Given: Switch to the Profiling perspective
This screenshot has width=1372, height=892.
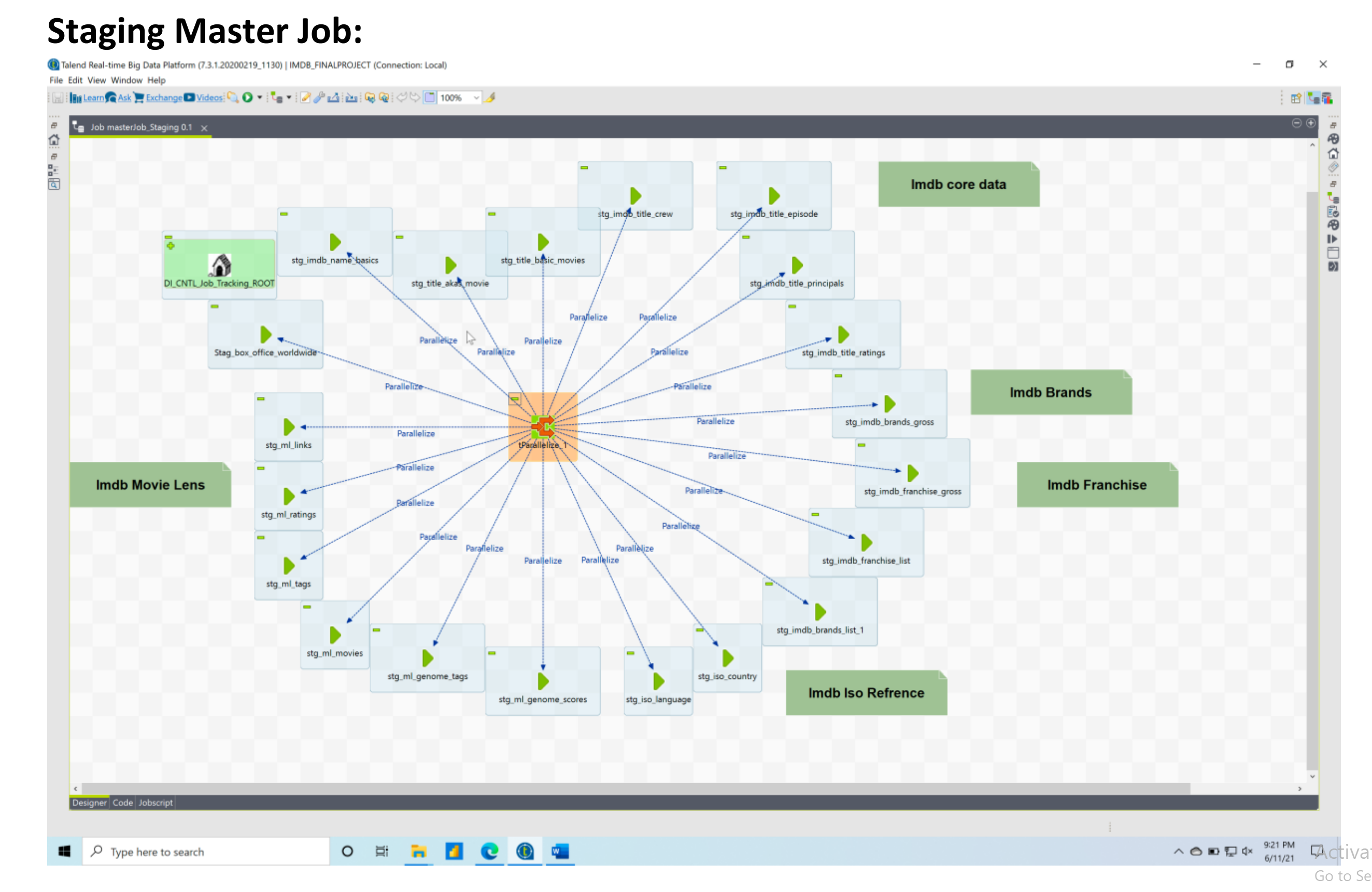Looking at the screenshot, I should tap(1327, 98).
